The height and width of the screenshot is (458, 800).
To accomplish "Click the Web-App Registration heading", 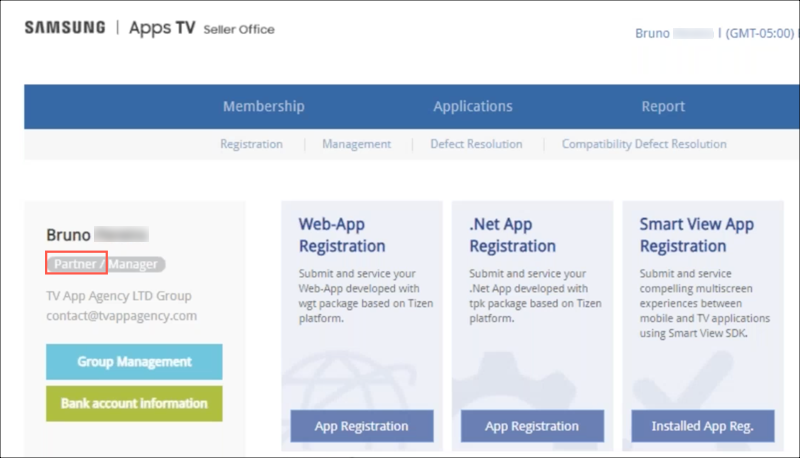I will click(342, 235).
